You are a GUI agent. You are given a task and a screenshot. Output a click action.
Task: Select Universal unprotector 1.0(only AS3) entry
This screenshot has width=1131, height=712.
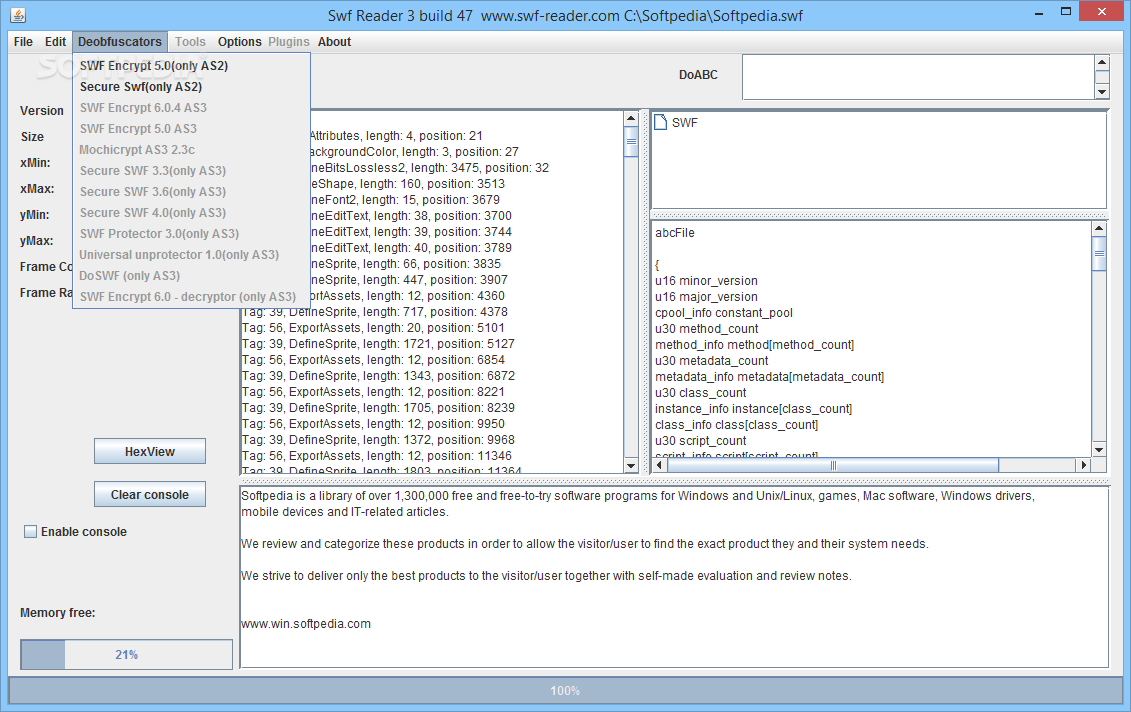[x=191, y=254]
